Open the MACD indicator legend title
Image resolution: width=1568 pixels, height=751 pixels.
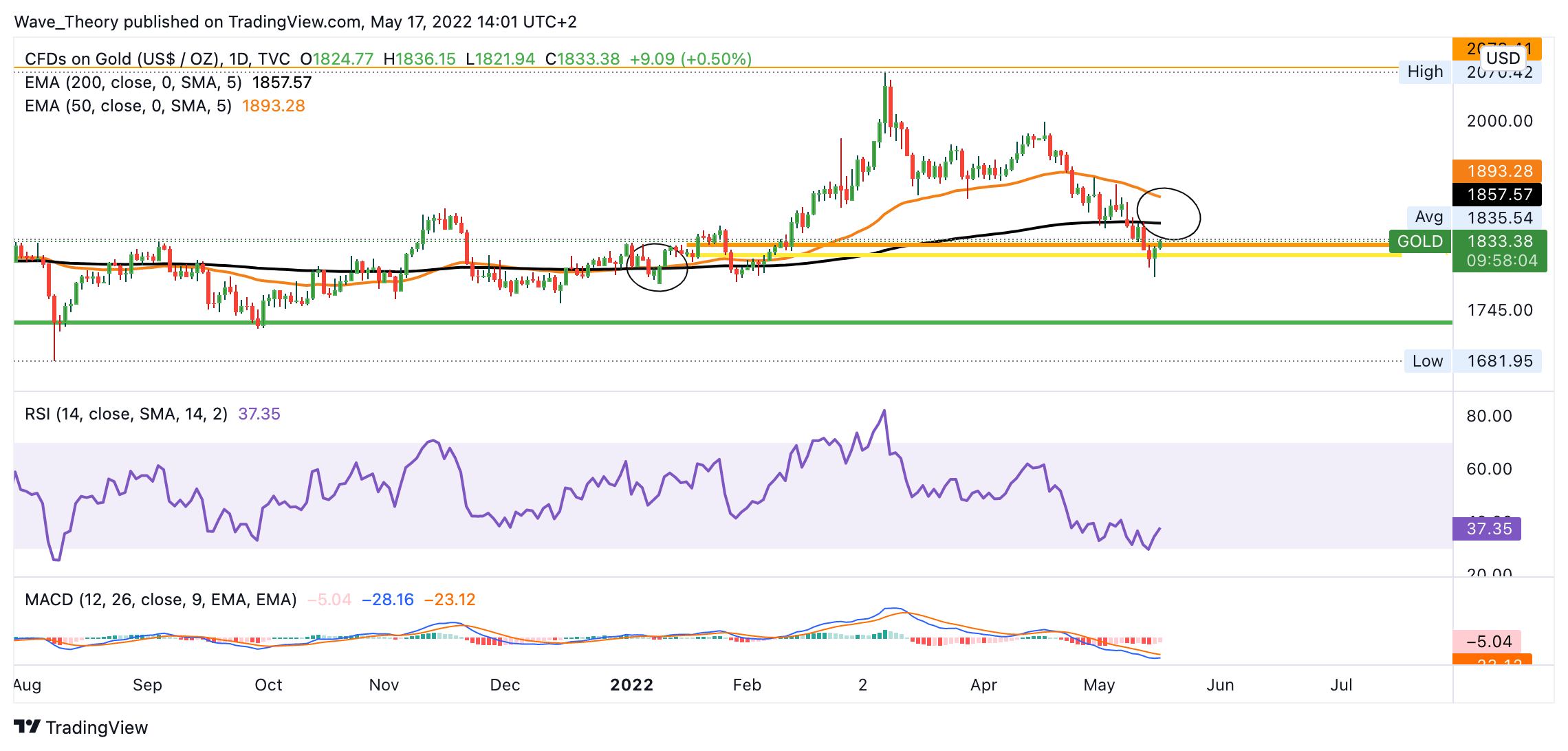click(x=160, y=600)
